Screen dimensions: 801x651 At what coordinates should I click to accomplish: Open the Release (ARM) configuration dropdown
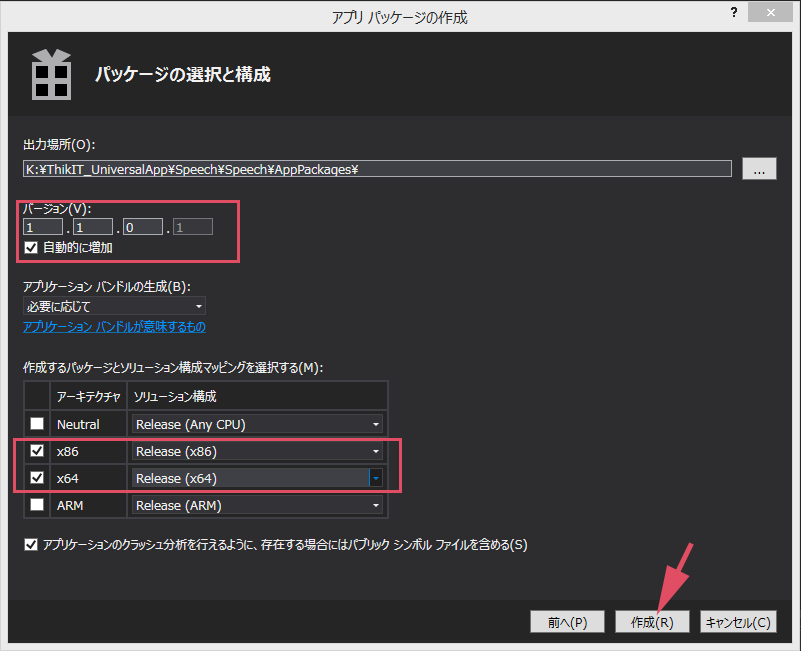(257, 505)
